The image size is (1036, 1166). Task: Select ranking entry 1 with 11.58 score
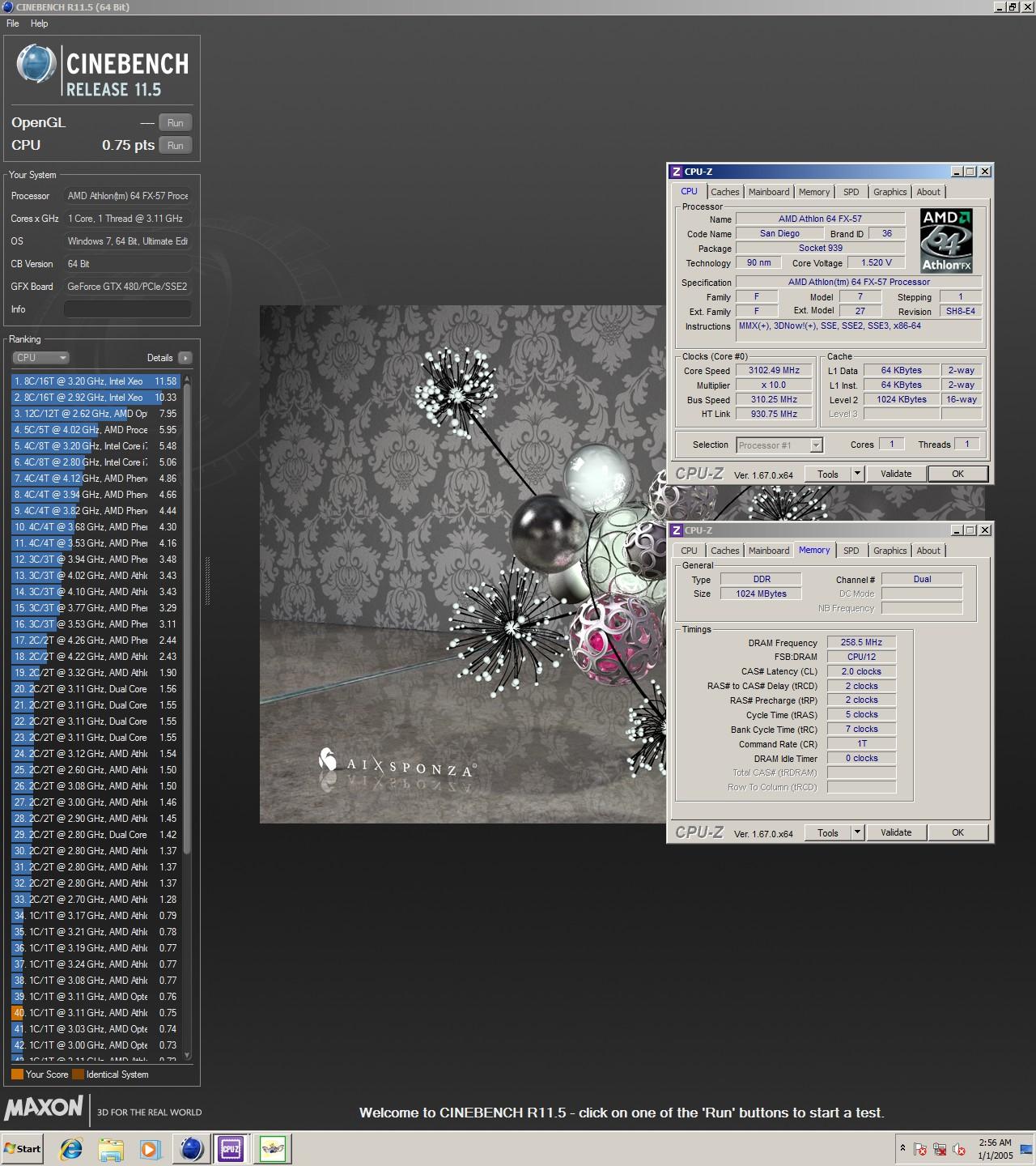[x=96, y=381]
